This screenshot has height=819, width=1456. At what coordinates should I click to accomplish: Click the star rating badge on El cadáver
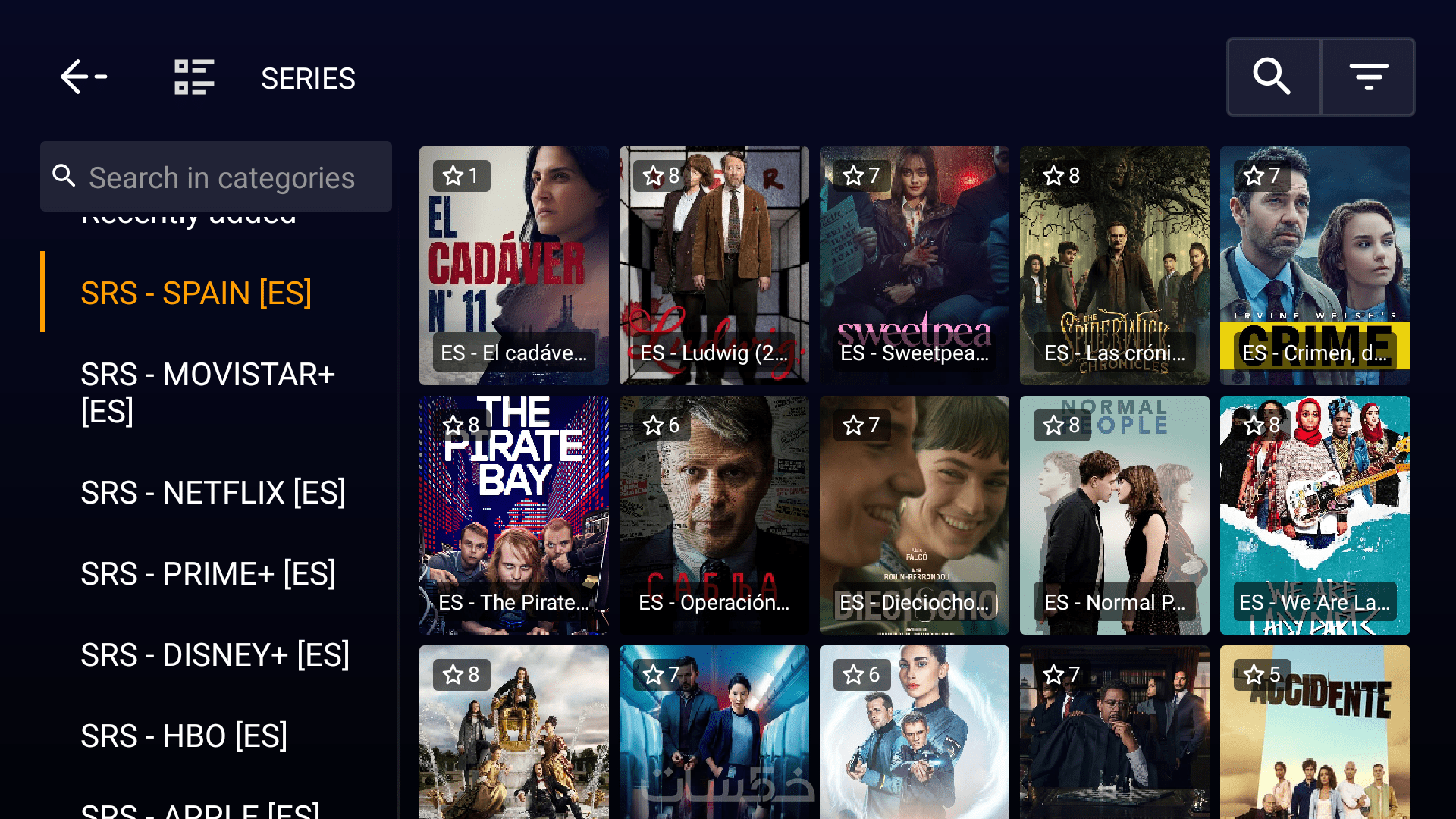click(462, 176)
